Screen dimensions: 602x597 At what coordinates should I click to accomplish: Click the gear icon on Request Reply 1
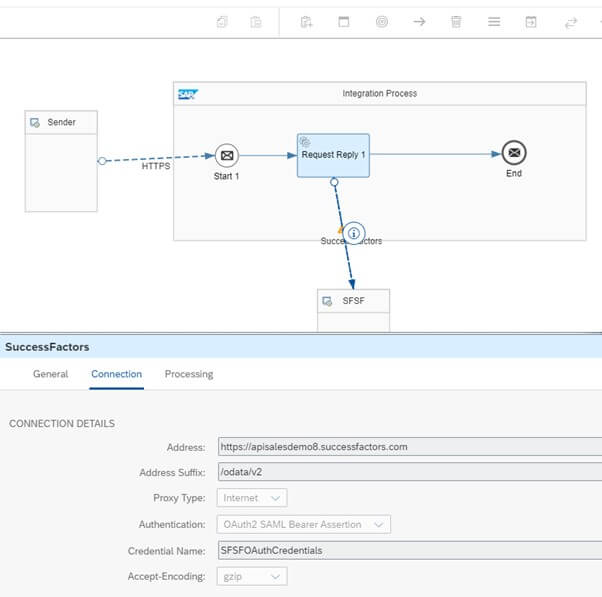click(x=305, y=142)
